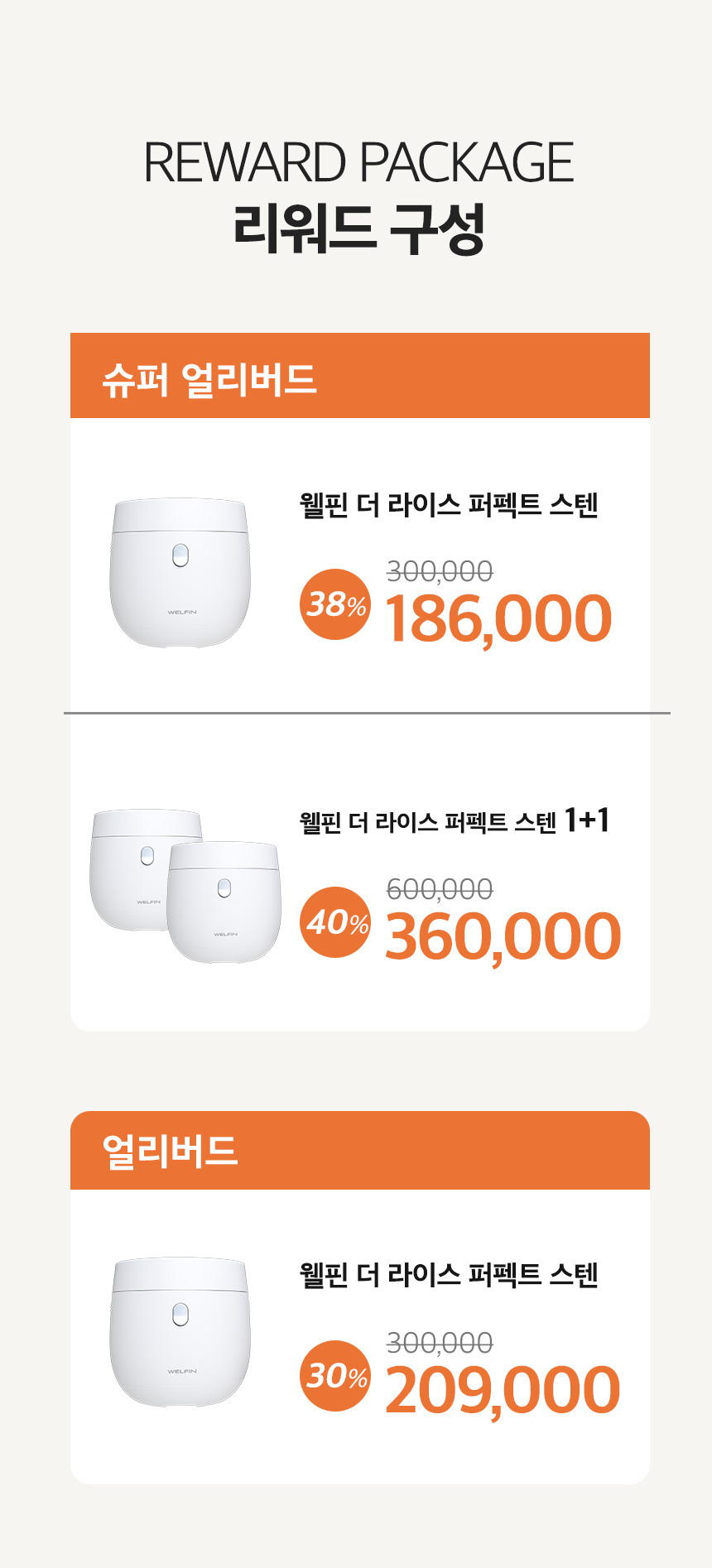The image size is (712, 1568).
Task: Click the REWARD PACKAGE heading
Action: click(x=359, y=162)
